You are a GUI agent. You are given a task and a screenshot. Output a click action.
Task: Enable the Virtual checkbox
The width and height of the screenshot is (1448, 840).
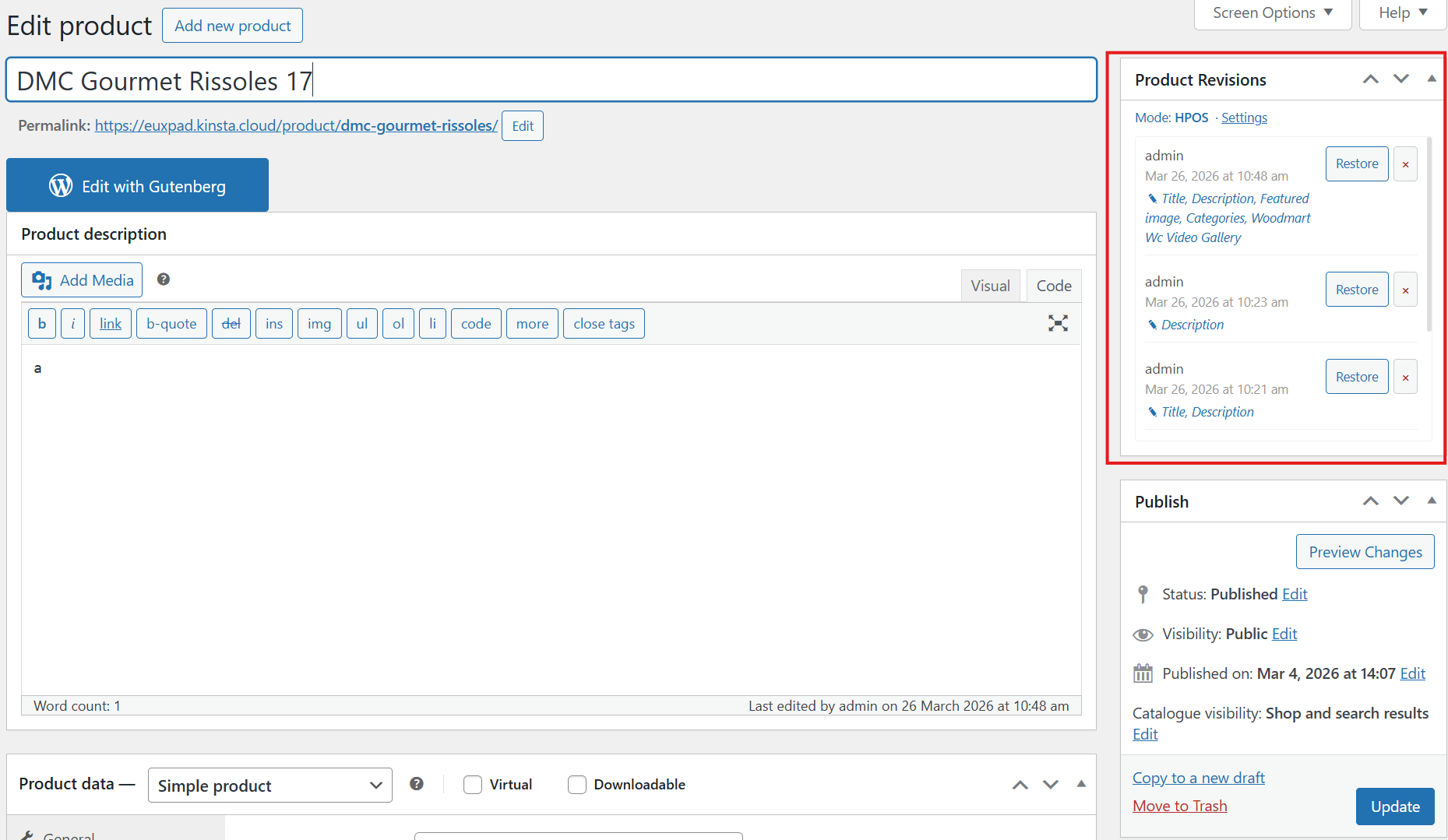(473, 785)
